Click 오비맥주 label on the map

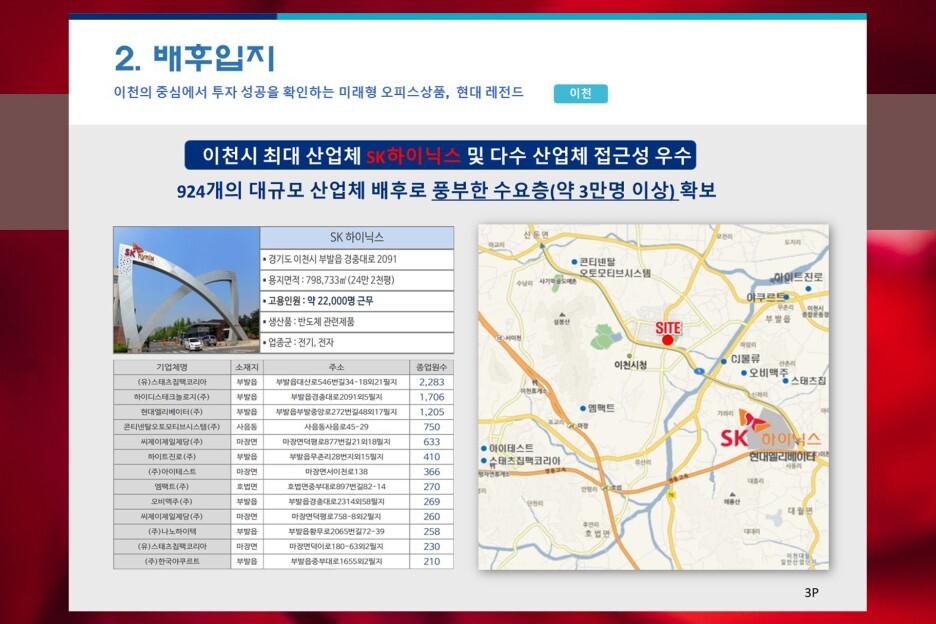[x=768, y=373]
